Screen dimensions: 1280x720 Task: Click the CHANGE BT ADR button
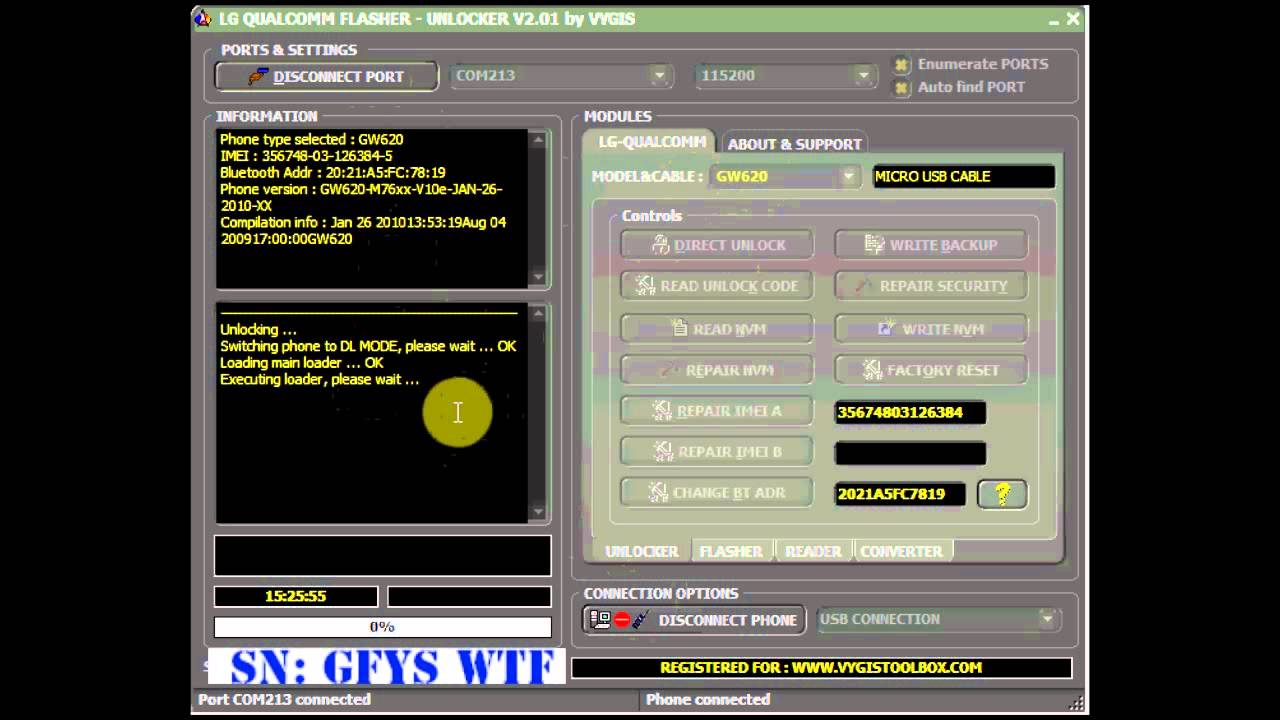pyautogui.click(x=717, y=493)
